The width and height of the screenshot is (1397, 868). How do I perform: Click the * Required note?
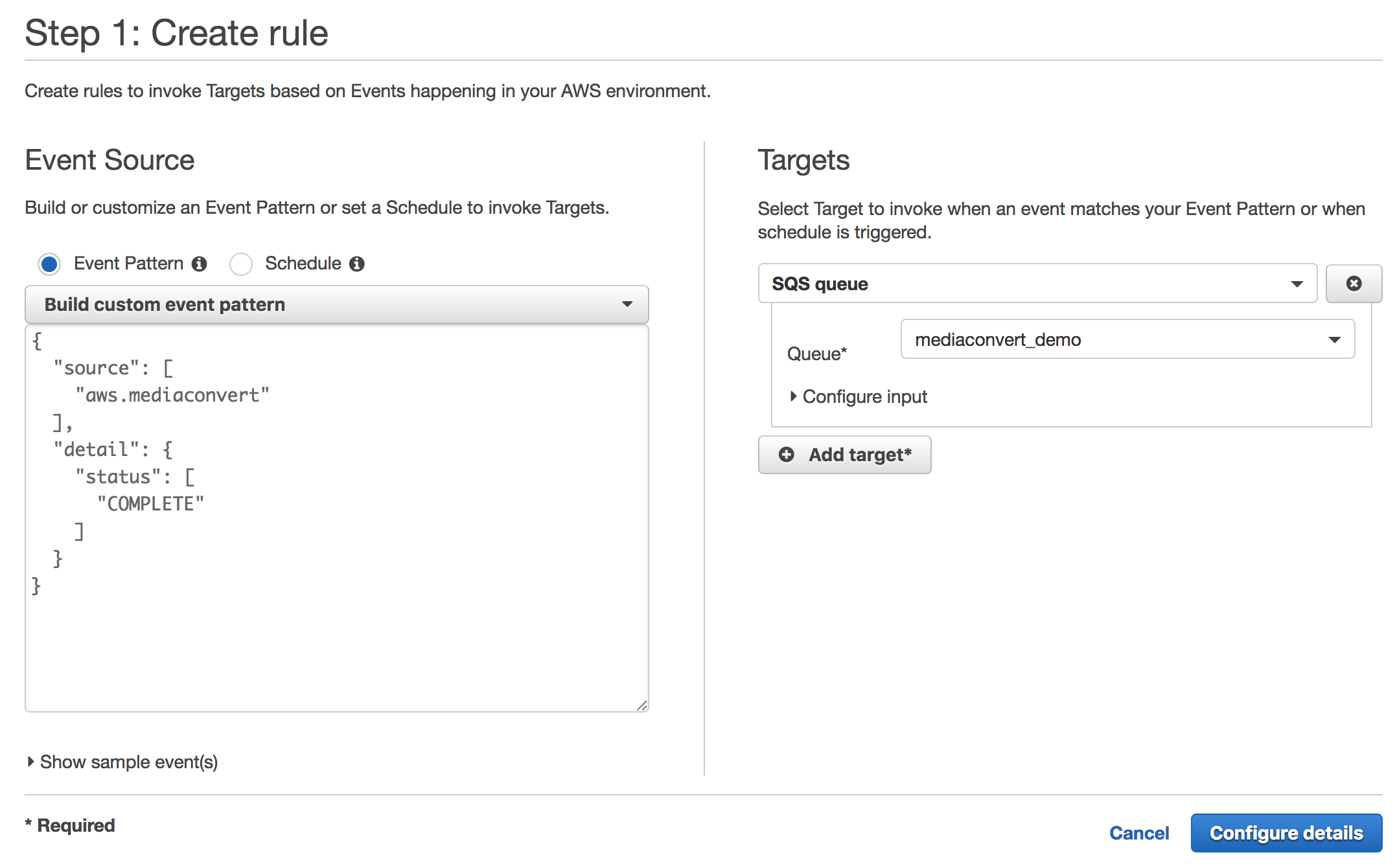(70, 825)
